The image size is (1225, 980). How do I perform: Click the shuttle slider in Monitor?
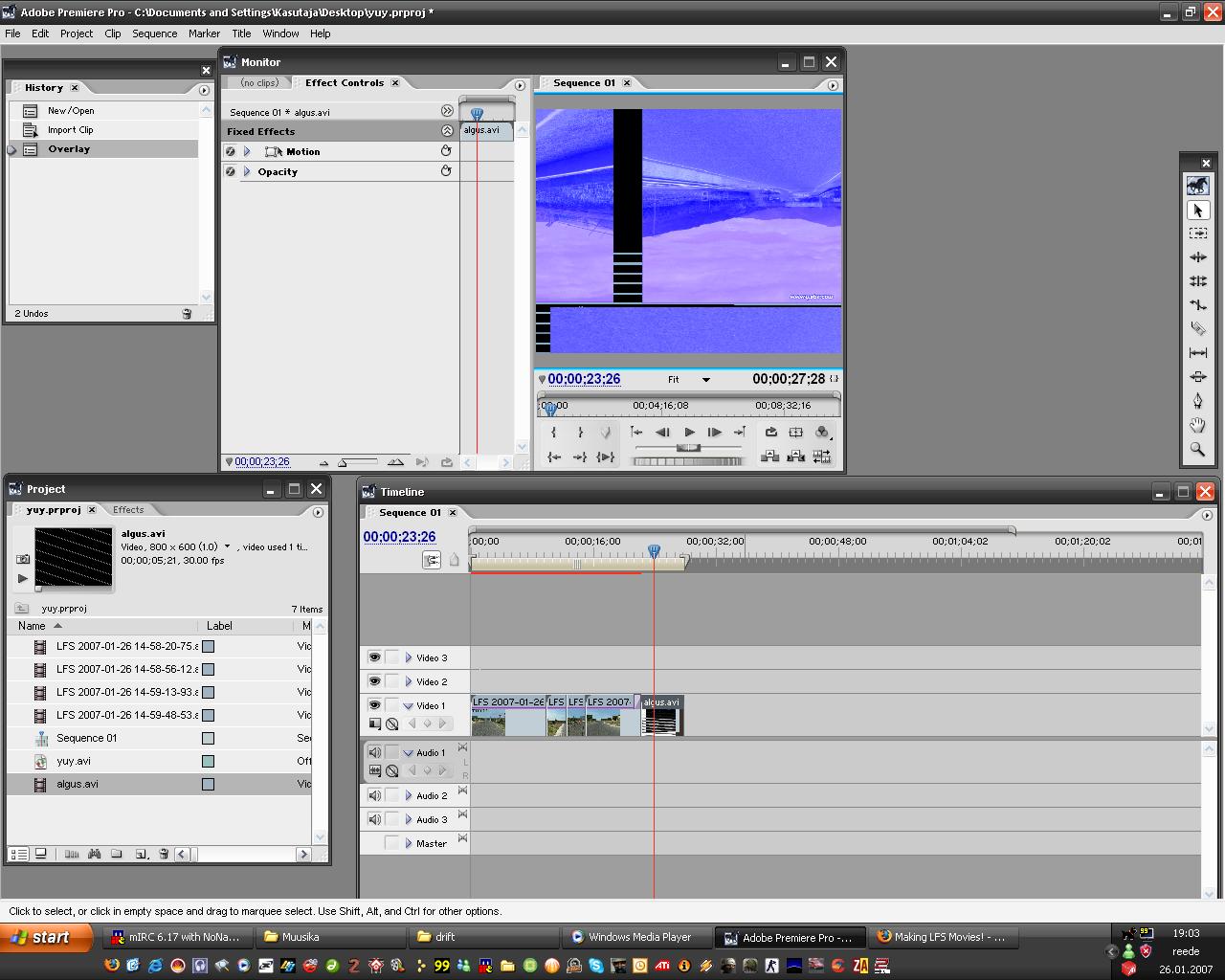point(688,447)
